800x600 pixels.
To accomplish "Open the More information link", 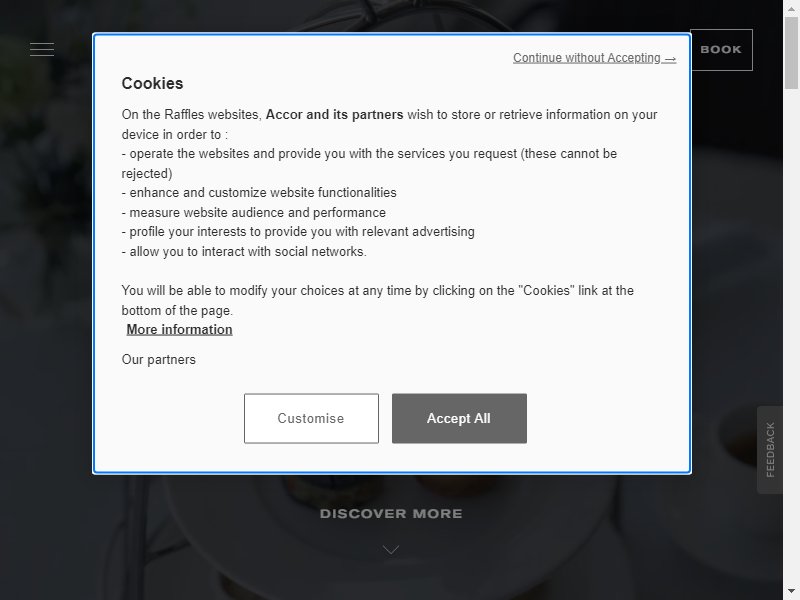I will pos(180,330).
